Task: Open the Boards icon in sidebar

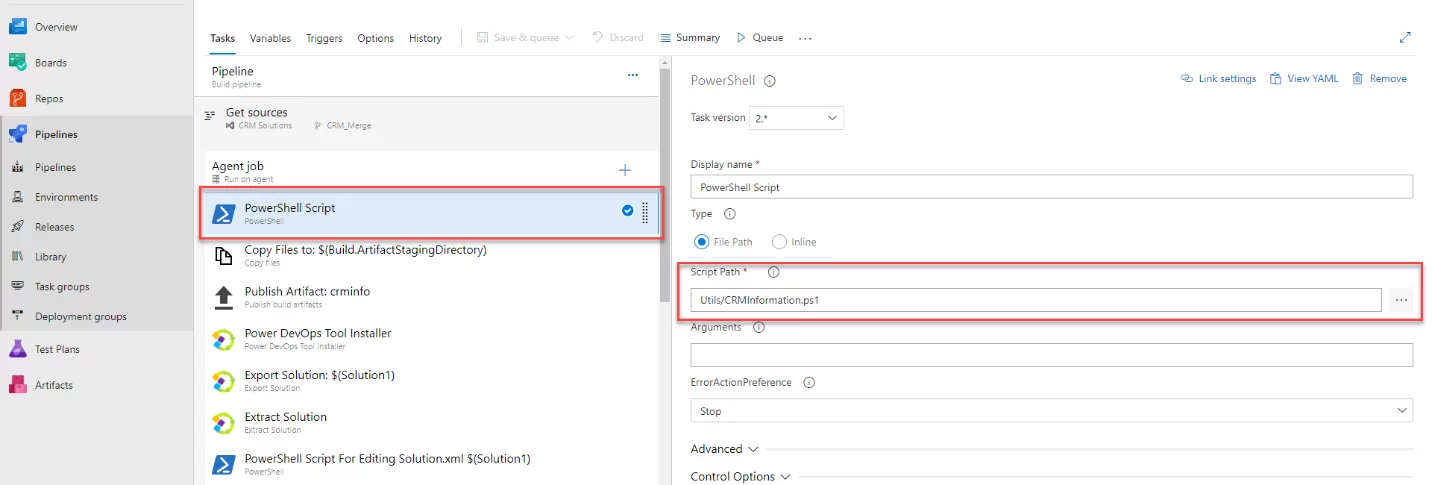Action: click(x=17, y=62)
